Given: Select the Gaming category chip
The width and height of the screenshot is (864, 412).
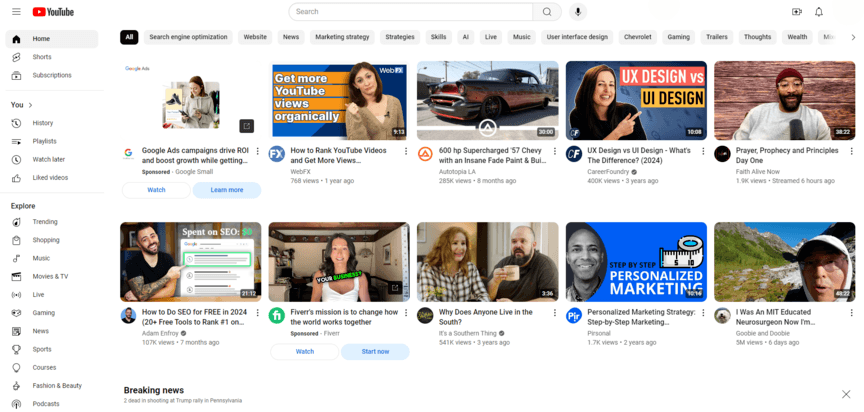Looking at the screenshot, I should (679, 37).
